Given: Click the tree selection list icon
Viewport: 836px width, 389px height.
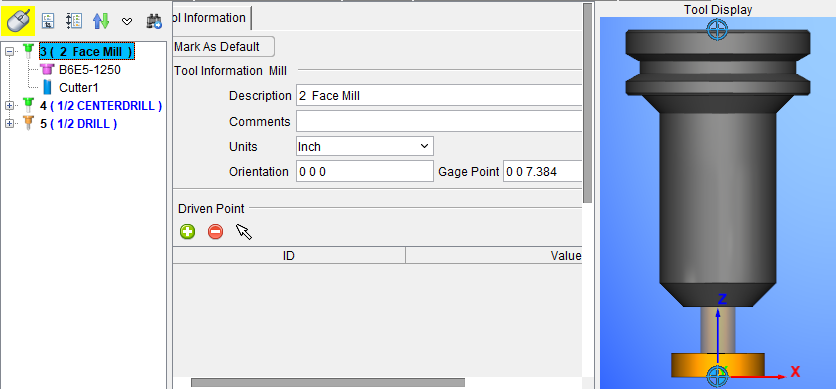Looking at the screenshot, I should pyautogui.click(x=49, y=21).
